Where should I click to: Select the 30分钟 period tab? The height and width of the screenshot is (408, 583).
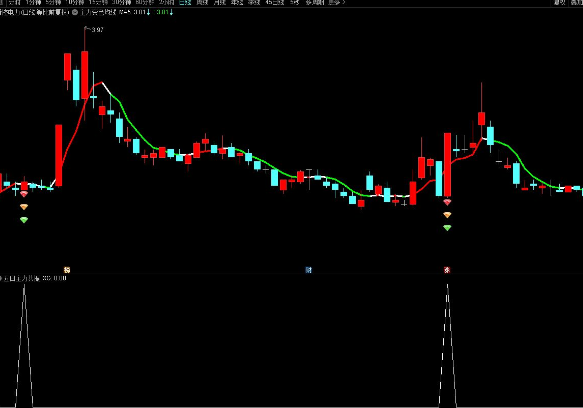[122, 3]
